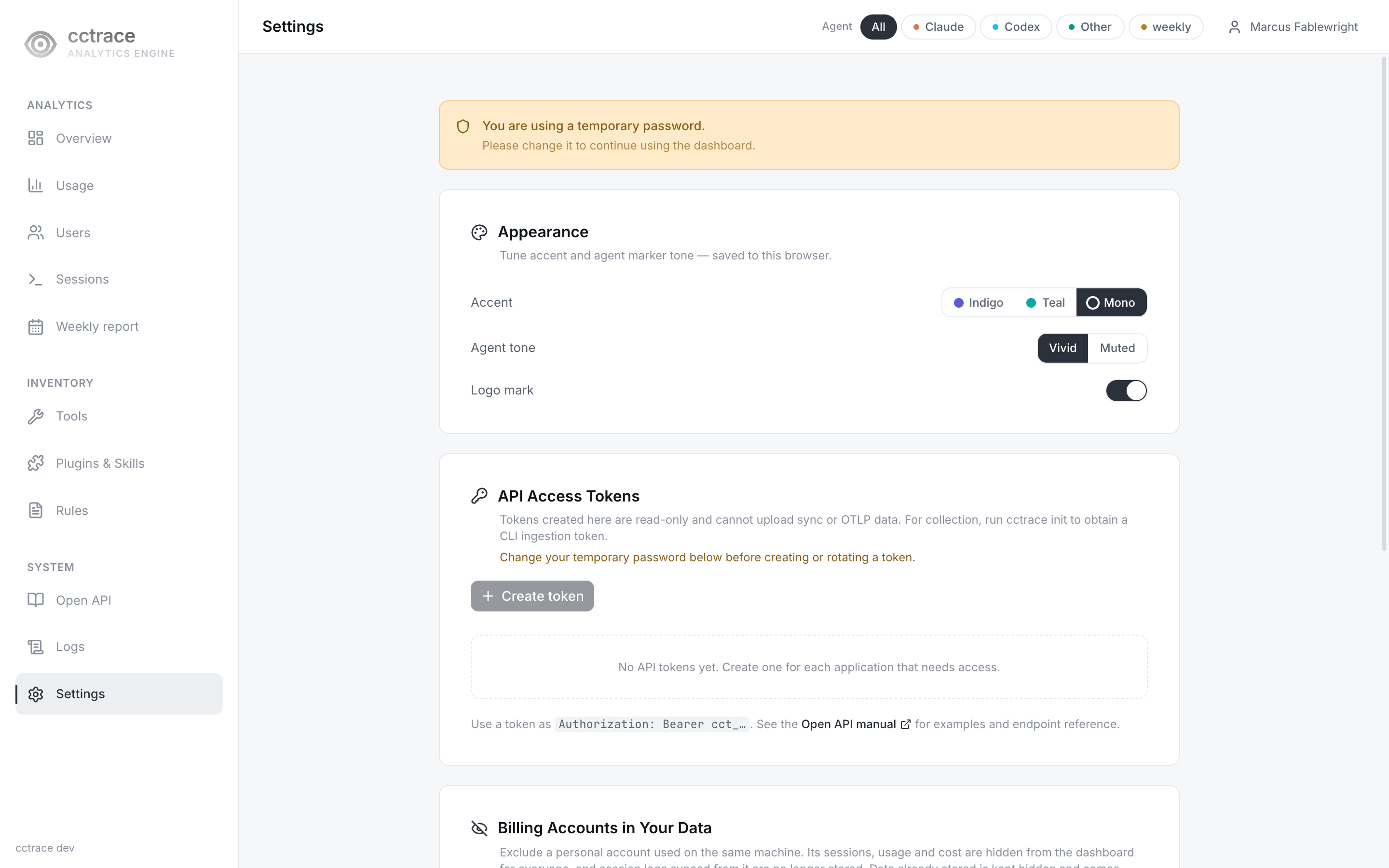Filter agents by Codex

click(1016, 27)
